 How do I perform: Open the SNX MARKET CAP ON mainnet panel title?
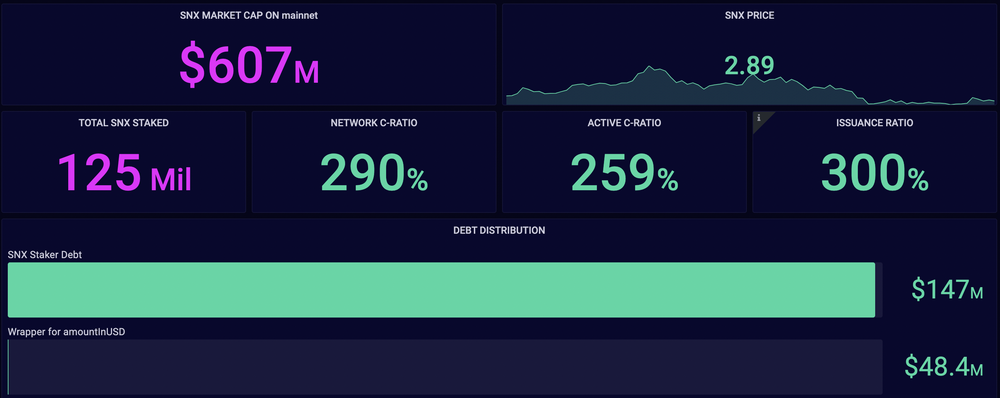pyautogui.click(x=249, y=15)
